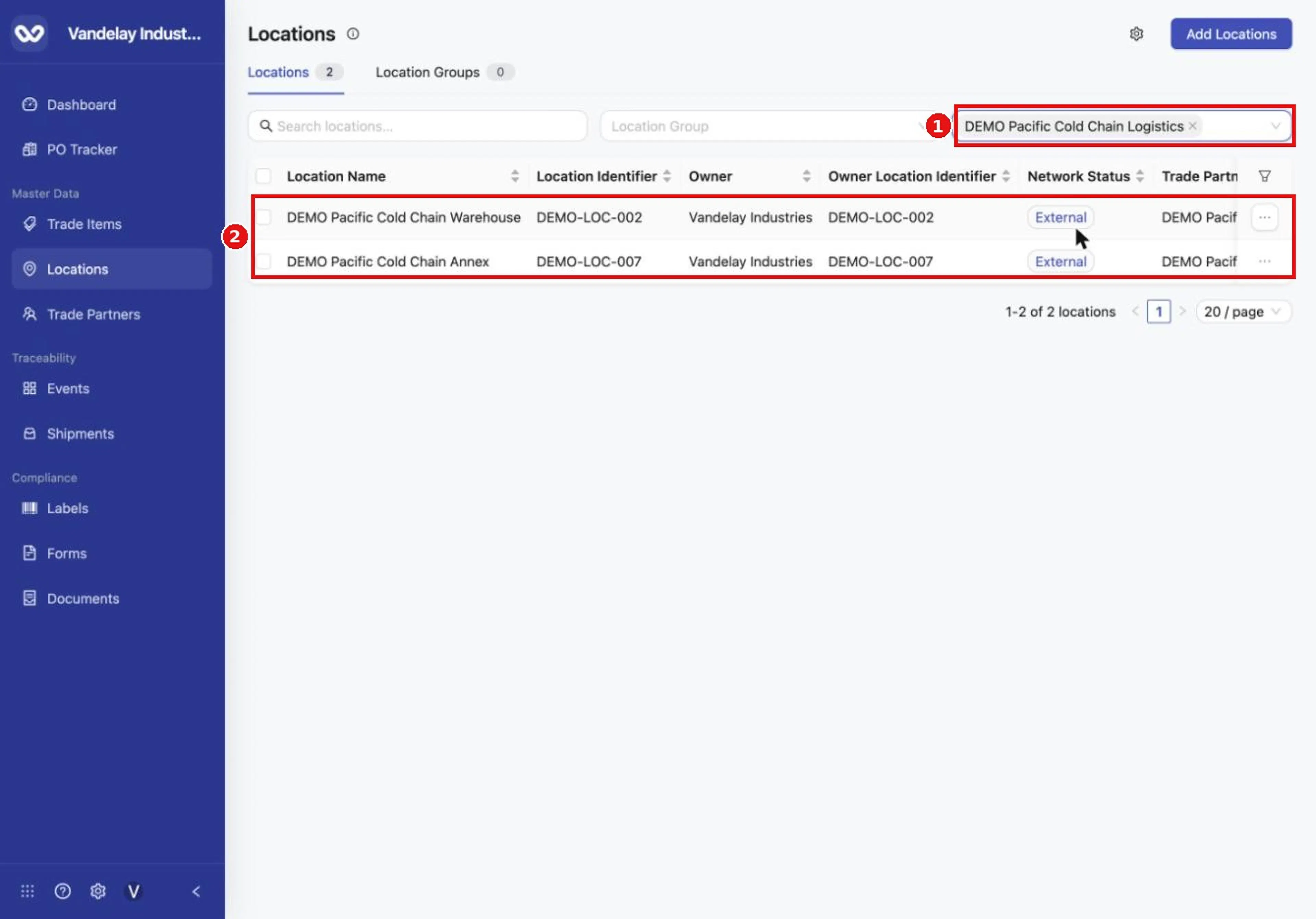The width and height of the screenshot is (1316, 919).
Task: Sort by Owner Location Identifier column arrows
Action: pyautogui.click(x=1006, y=176)
